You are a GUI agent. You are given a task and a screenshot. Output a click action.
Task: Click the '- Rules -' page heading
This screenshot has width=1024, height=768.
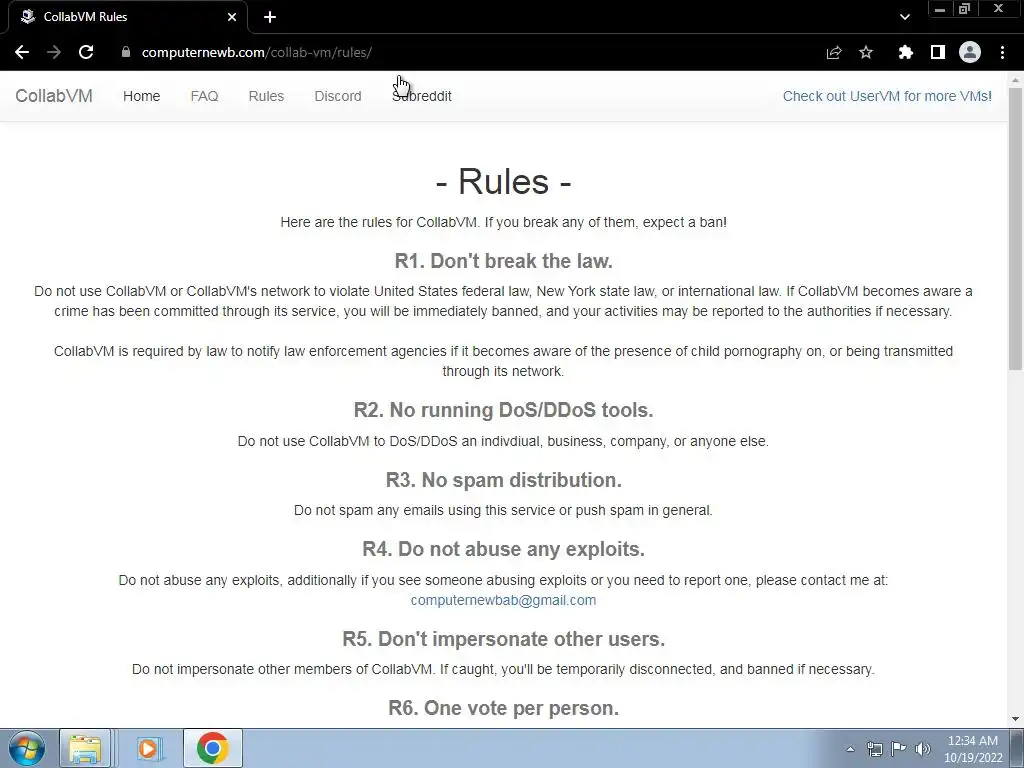coord(504,181)
